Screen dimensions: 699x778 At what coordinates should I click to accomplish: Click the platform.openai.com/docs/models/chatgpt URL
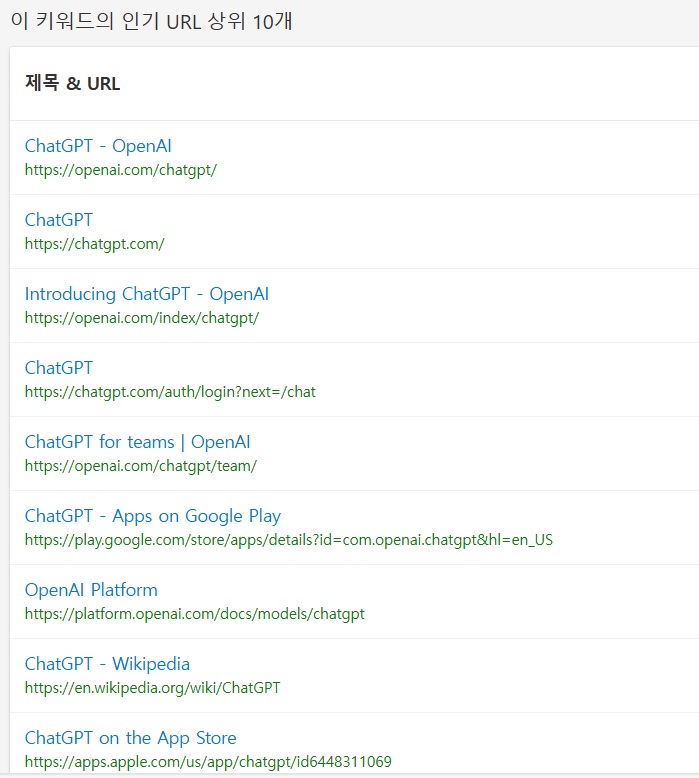(x=194, y=614)
